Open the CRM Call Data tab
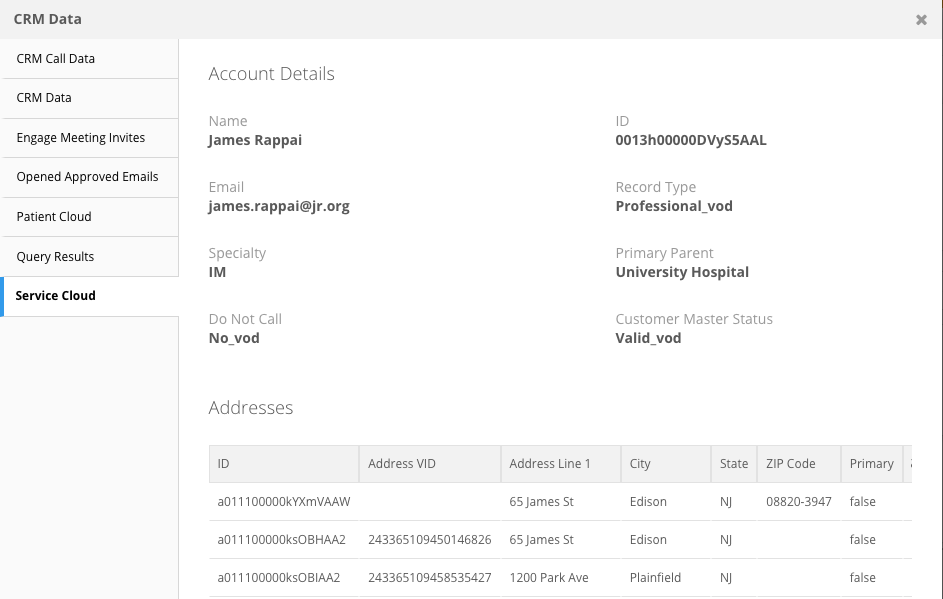This screenshot has width=943, height=599. point(56,59)
